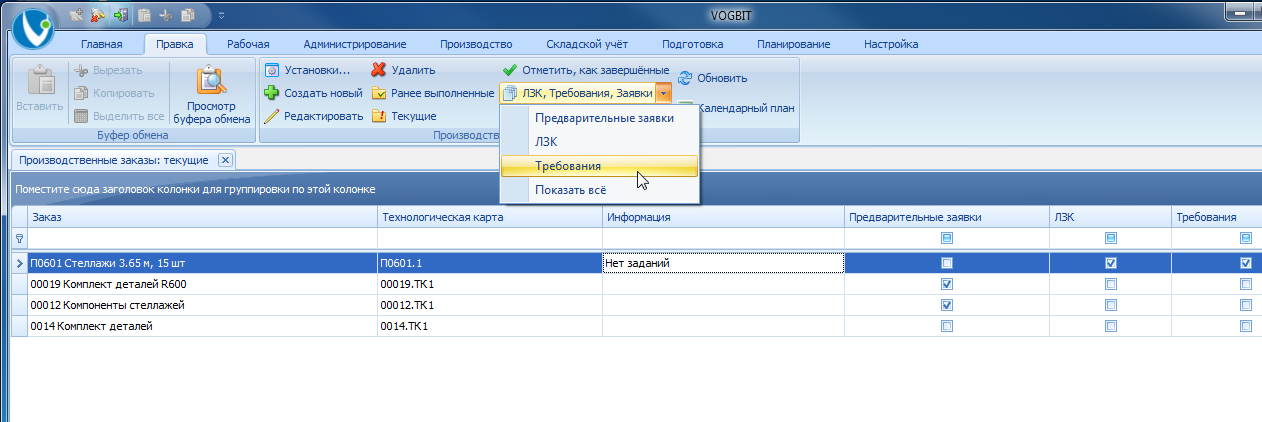Switch to Главная ribbon tab
Viewport: 1262px width, 422px height.
point(101,44)
